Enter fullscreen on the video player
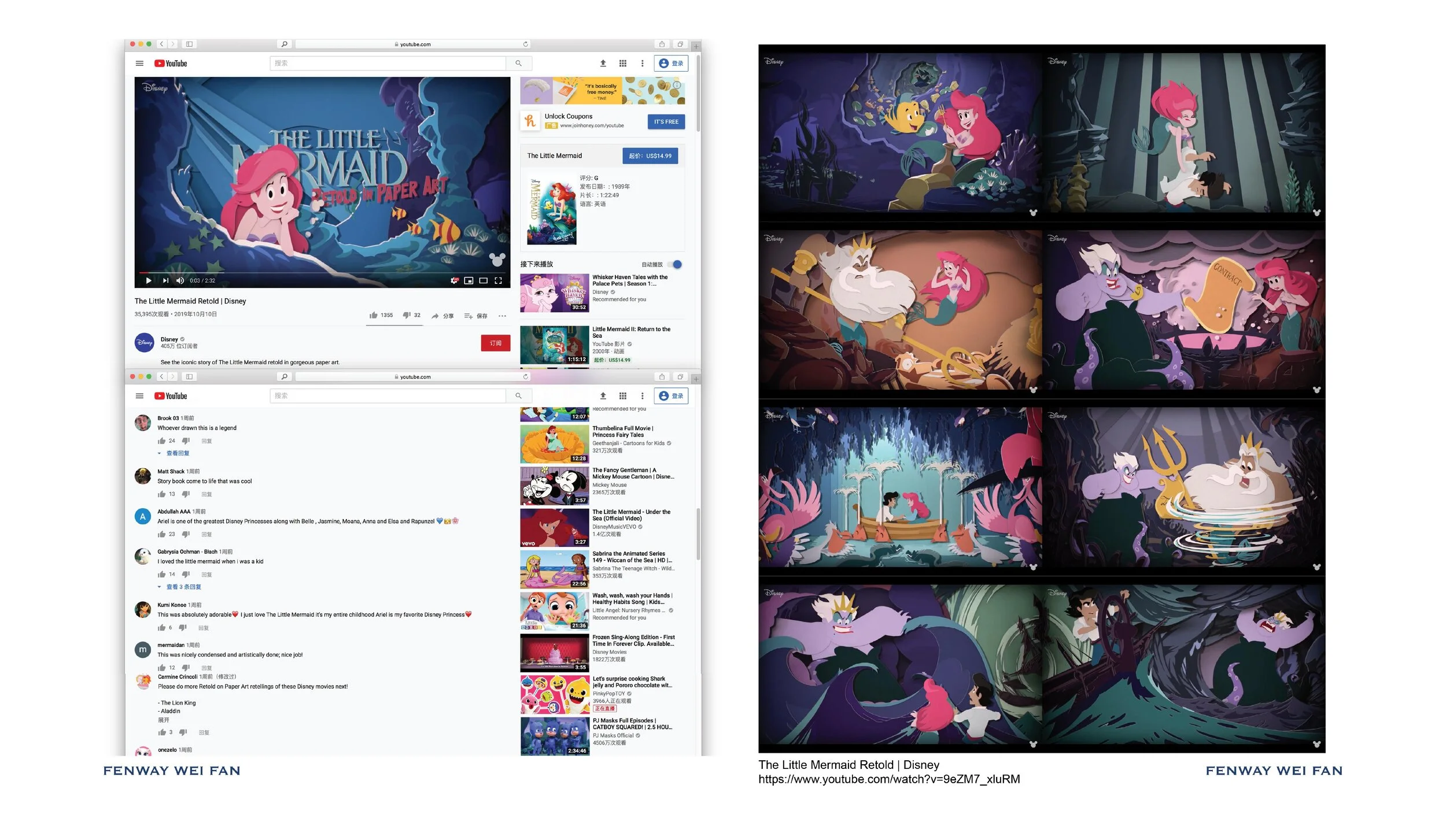Screen dimensions: 1446x840 click(x=498, y=280)
